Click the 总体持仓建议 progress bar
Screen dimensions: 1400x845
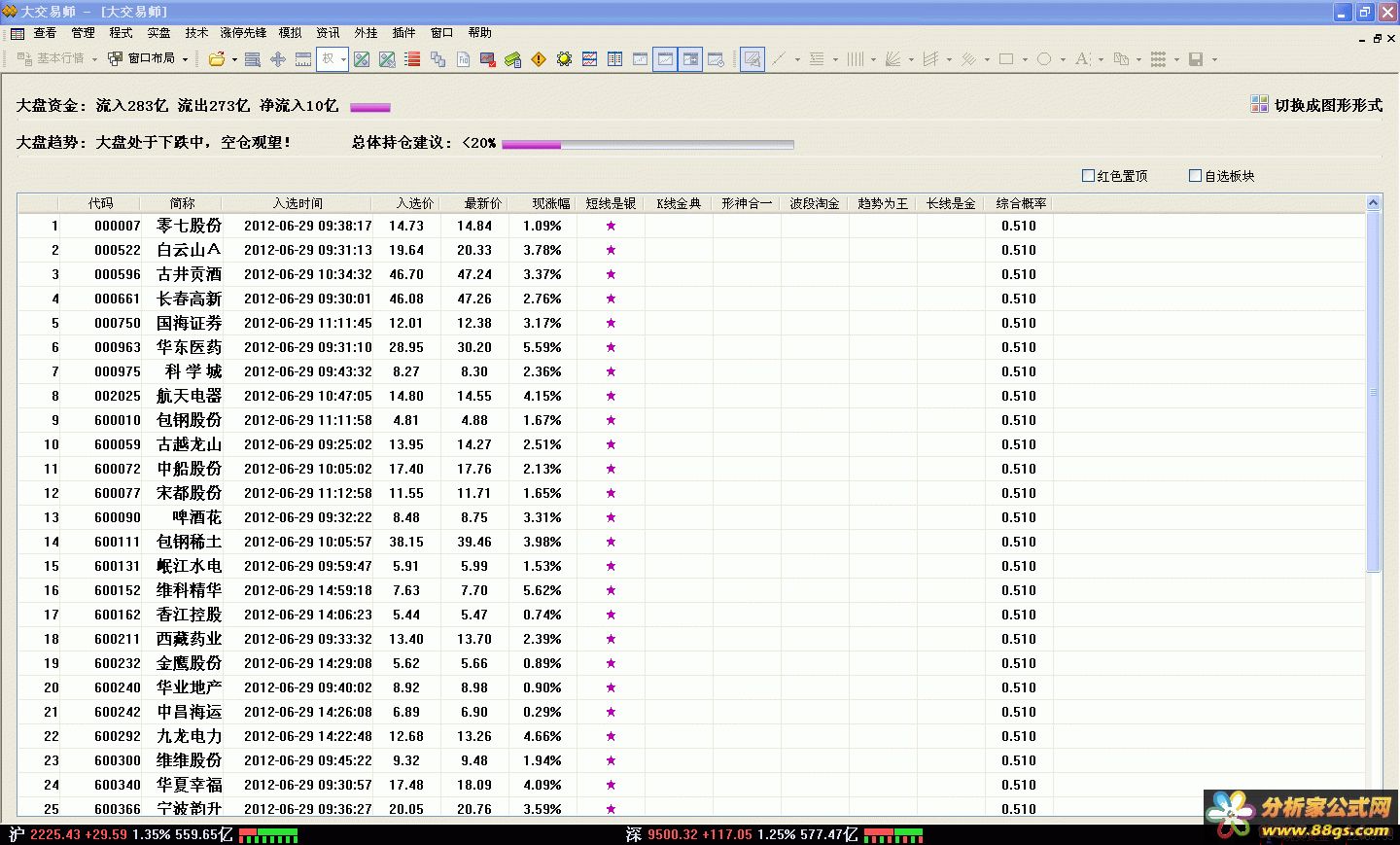647,144
